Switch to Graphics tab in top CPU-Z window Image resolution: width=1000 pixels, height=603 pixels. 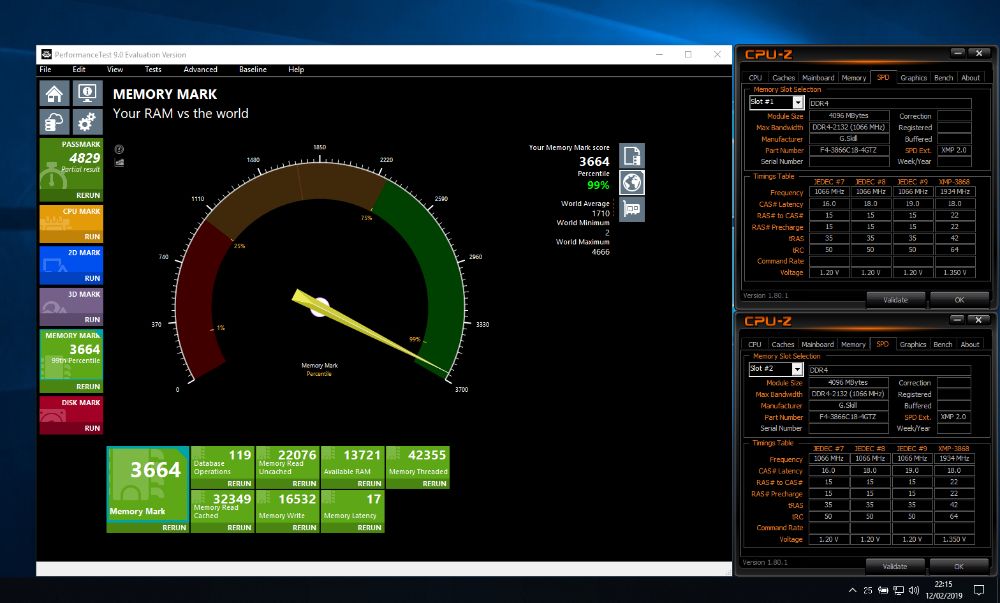[x=913, y=78]
